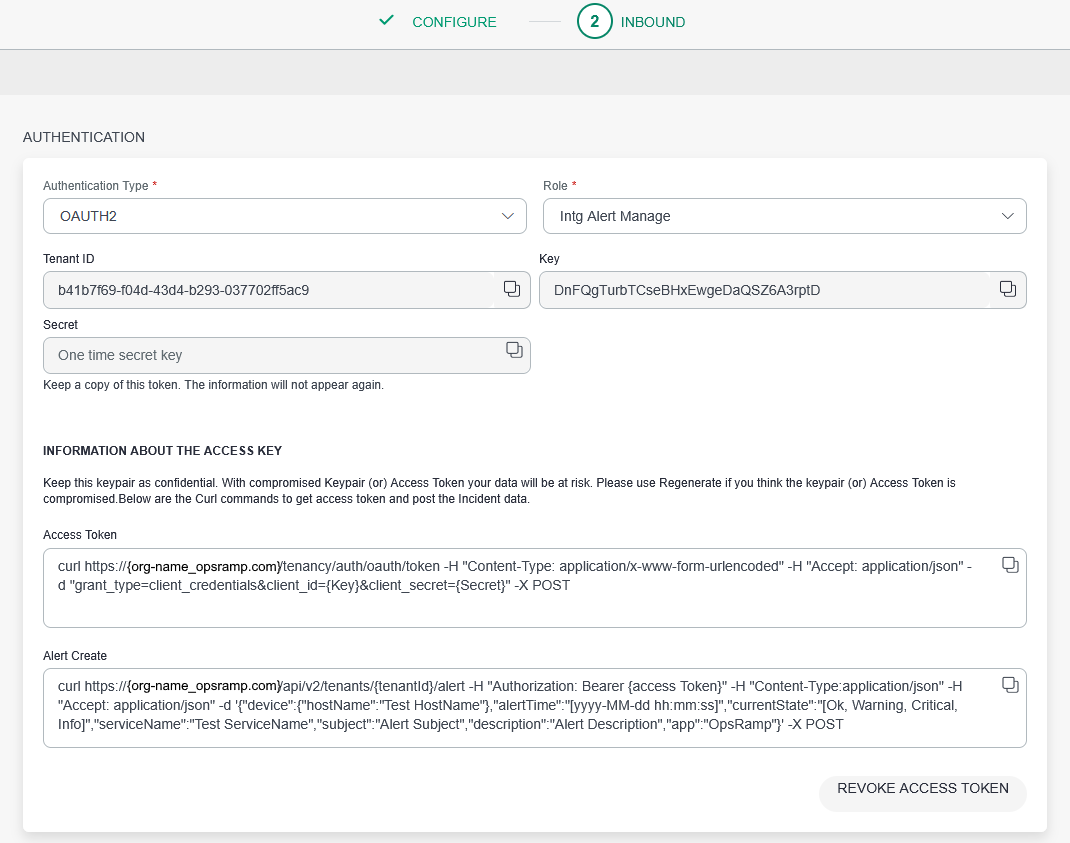Click the One time secret key field
The width and height of the screenshot is (1070, 843).
click(287, 355)
